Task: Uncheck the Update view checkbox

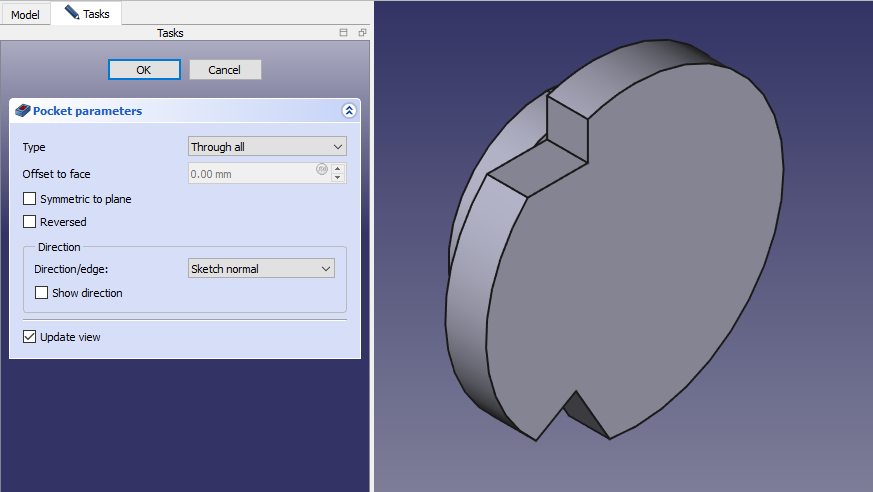Action: [30, 337]
